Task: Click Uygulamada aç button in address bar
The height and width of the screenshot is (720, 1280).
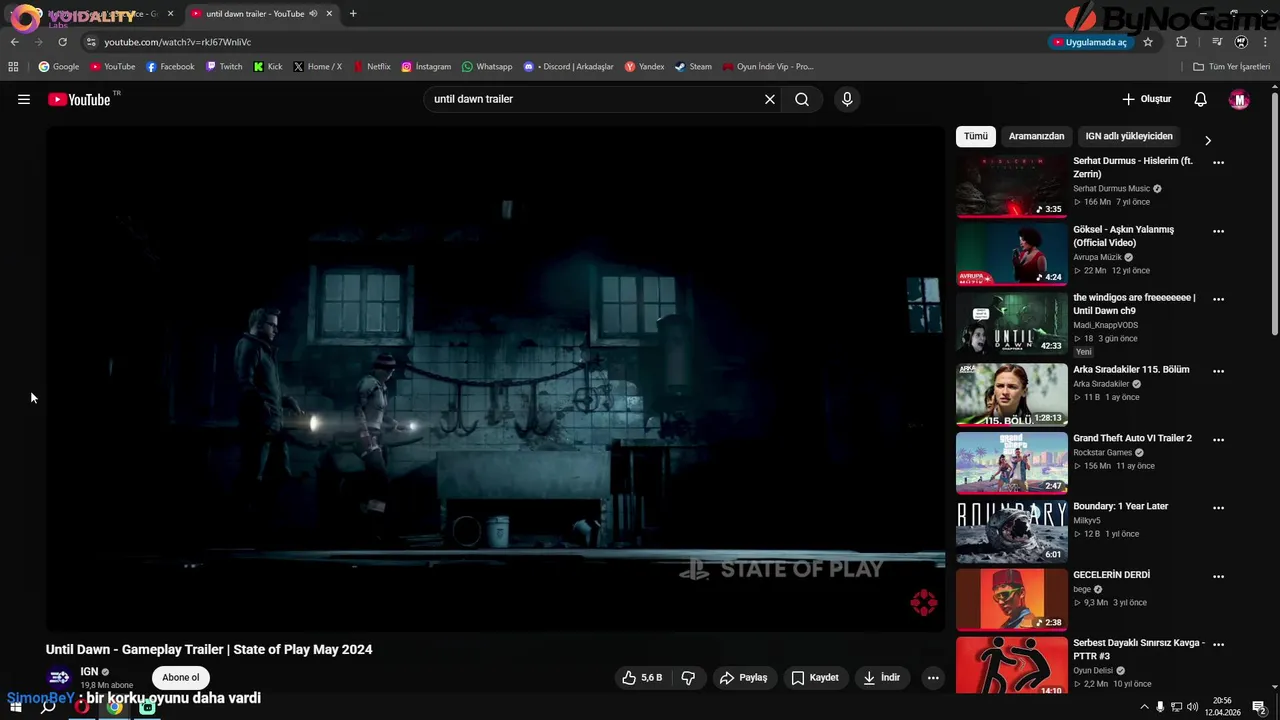Action: pyautogui.click(x=1089, y=42)
